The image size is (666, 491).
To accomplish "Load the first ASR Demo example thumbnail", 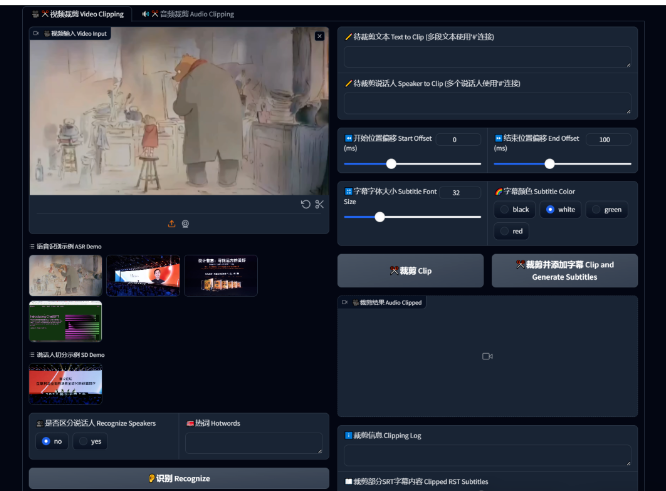I will point(65,275).
